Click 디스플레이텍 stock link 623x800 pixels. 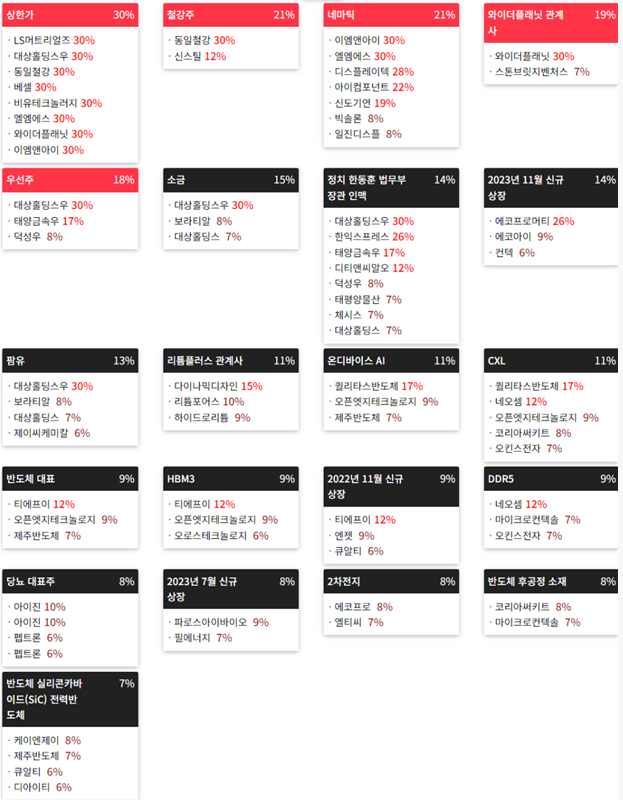(x=362, y=72)
